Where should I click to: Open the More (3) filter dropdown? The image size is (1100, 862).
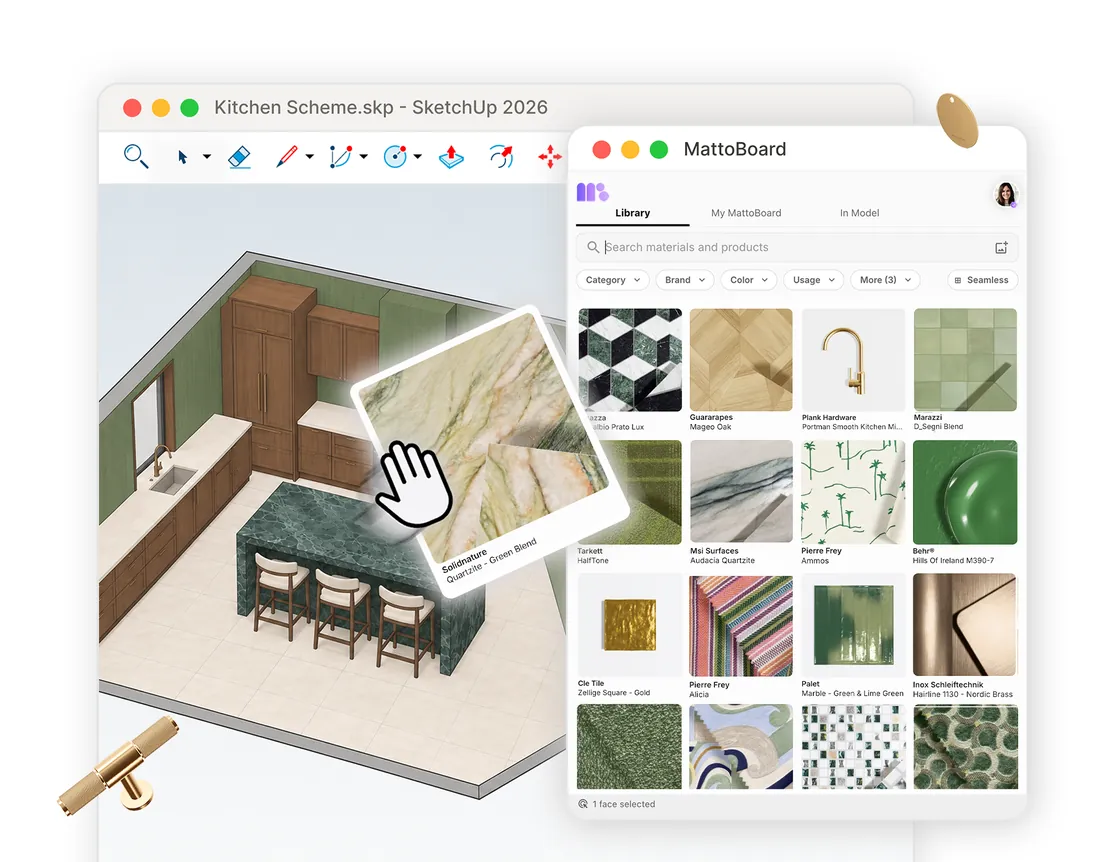(x=885, y=280)
